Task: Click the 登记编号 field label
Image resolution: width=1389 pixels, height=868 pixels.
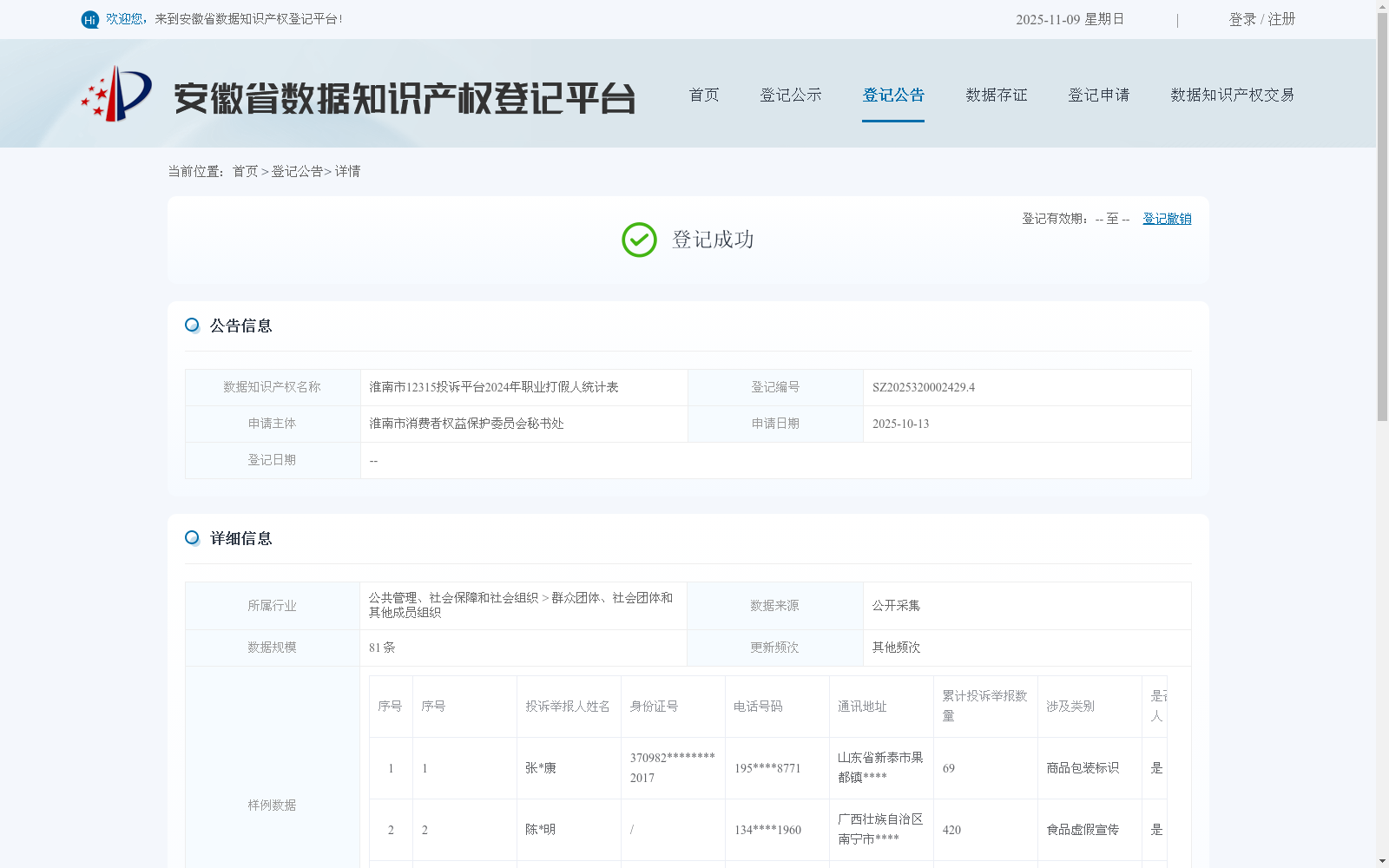Action: [x=775, y=387]
